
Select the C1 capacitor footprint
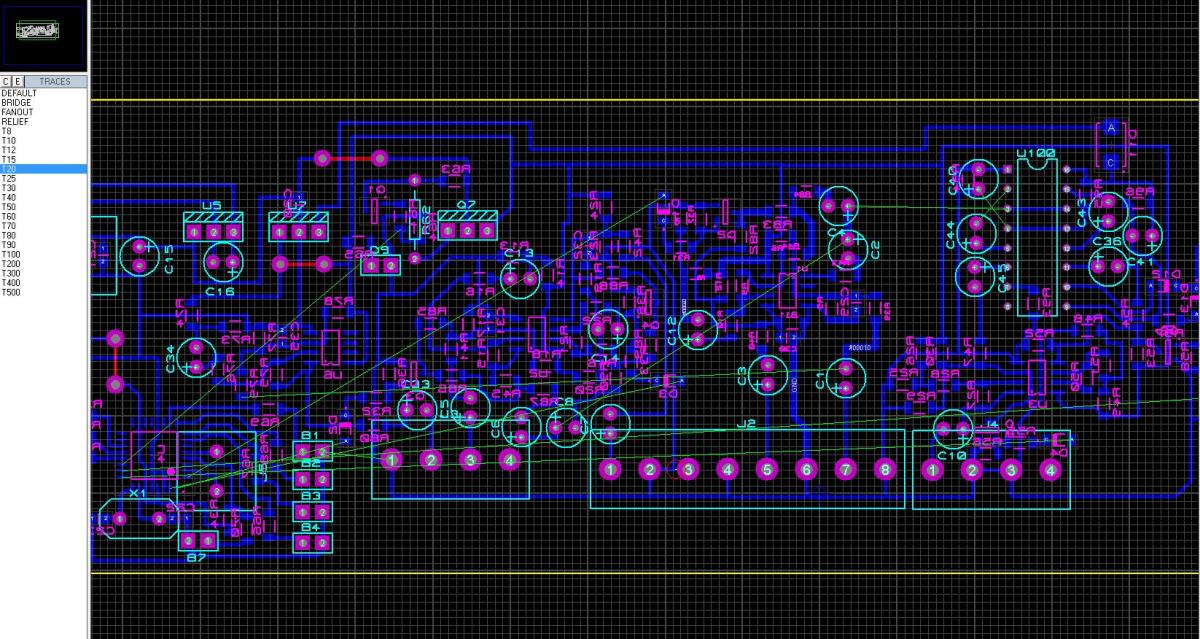pyautogui.click(x=845, y=377)
